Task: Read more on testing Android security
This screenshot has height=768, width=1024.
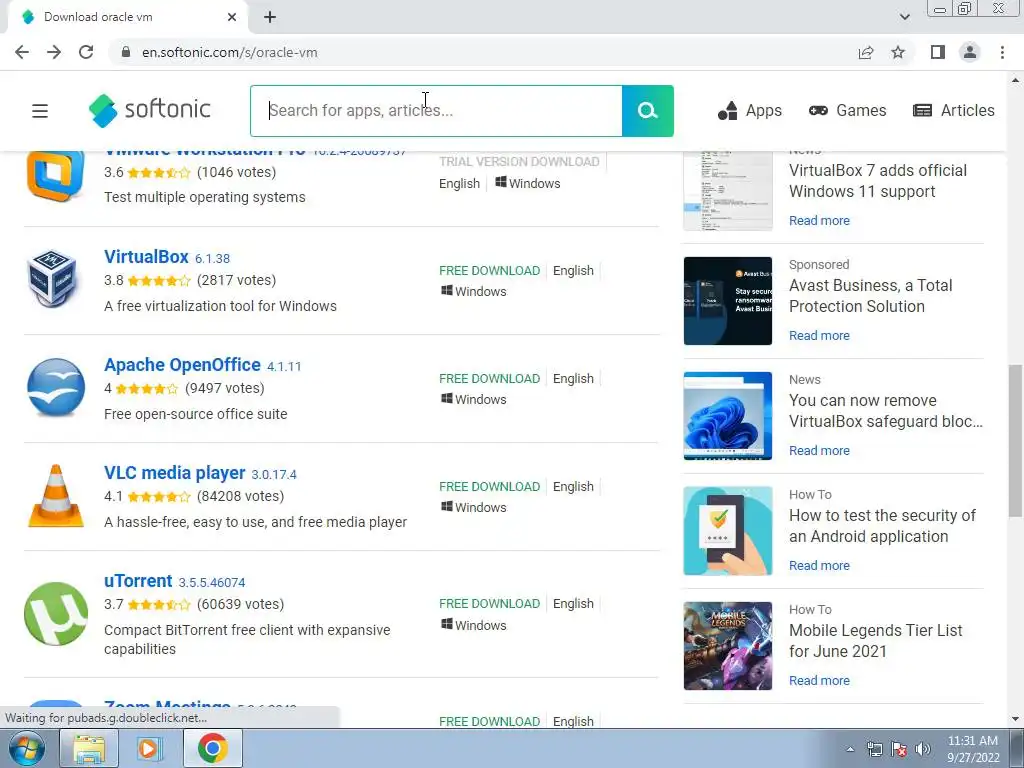Action: pos(819,566)
